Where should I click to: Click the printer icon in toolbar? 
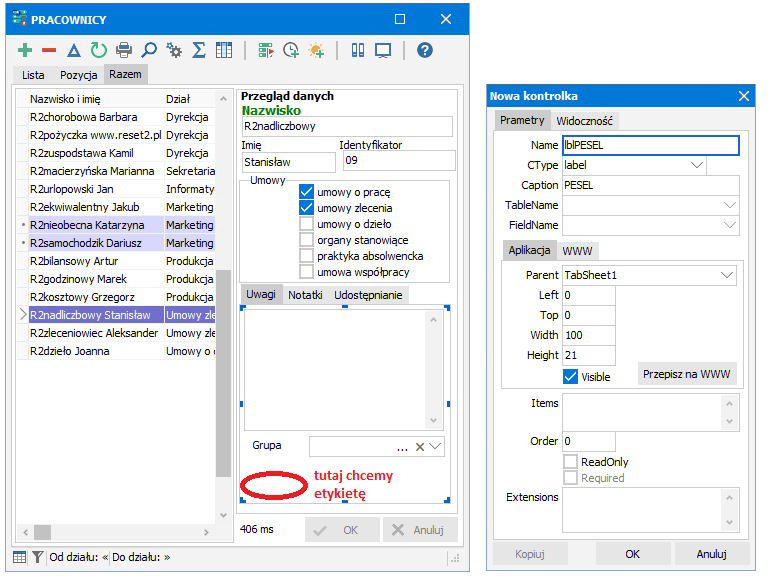(124, 50)
